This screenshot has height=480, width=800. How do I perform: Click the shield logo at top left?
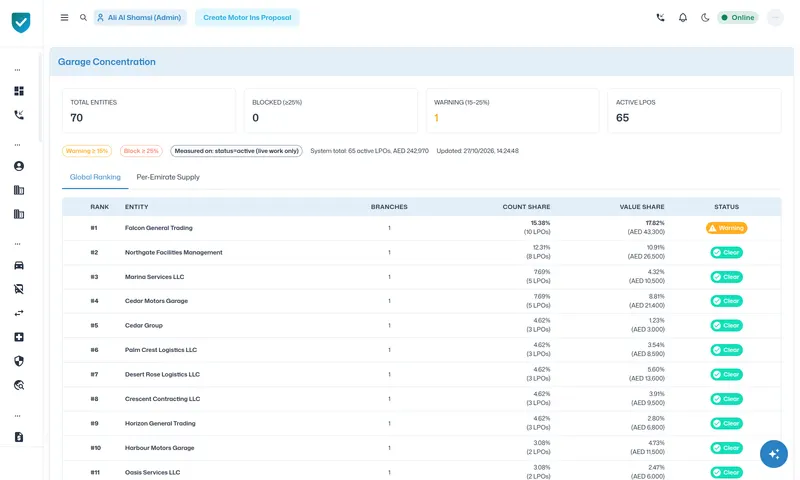pyautogui.click(x=21, y=22)
